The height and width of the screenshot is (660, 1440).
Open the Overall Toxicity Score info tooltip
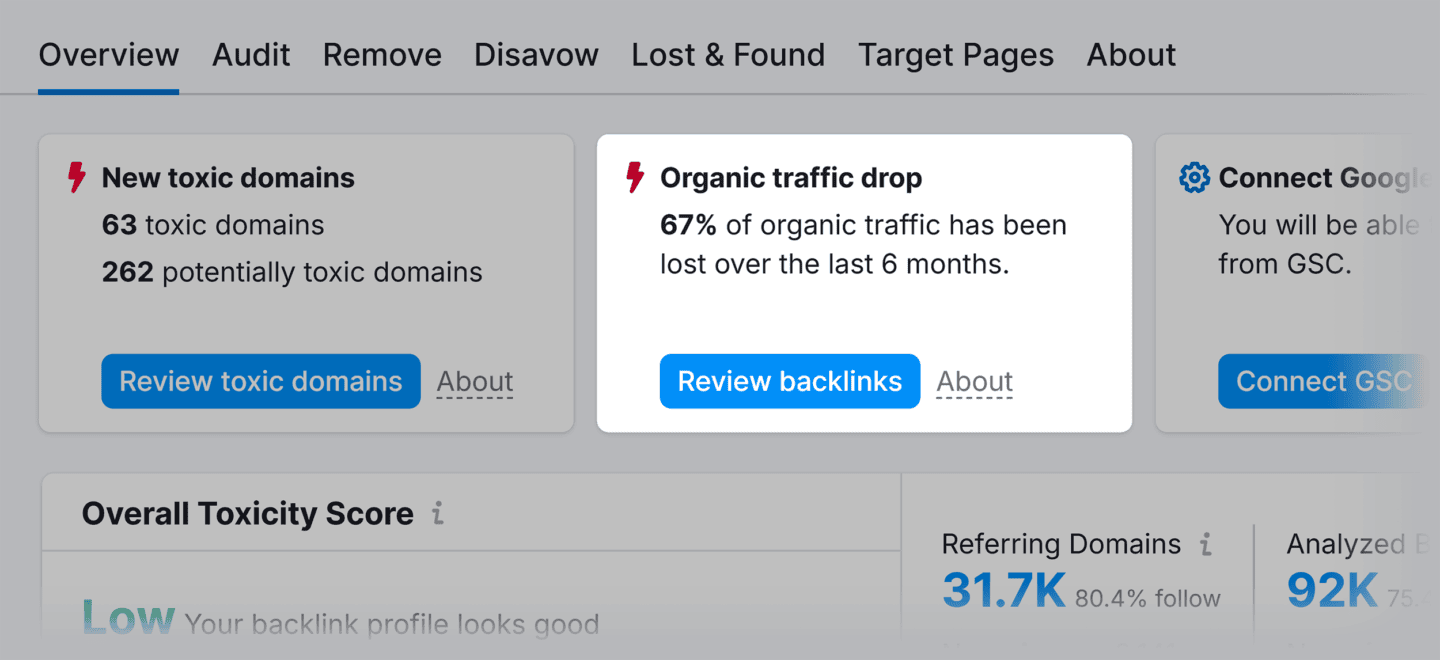(x=437, y=513)
